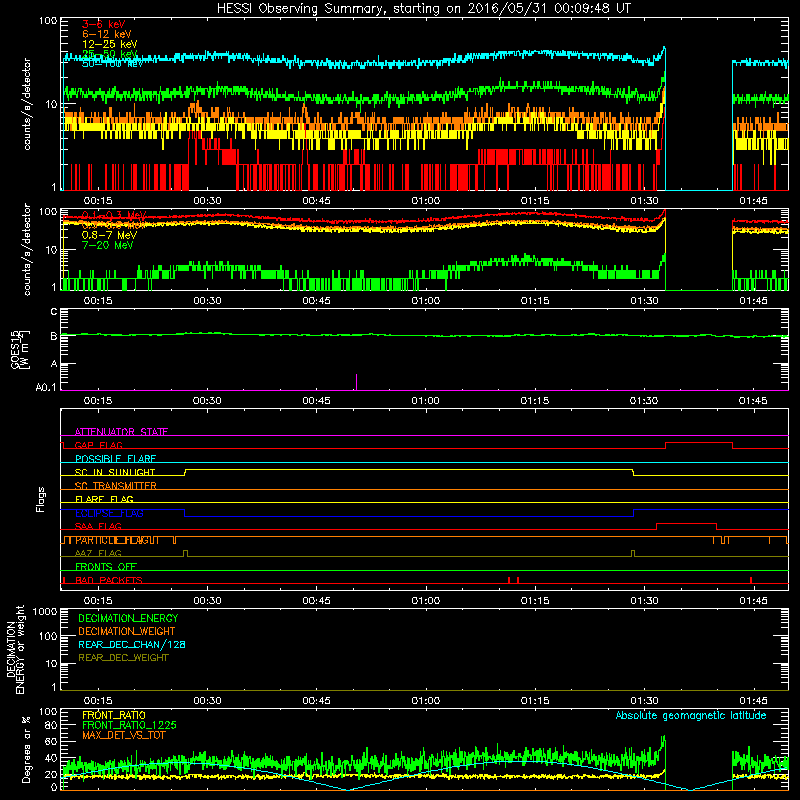Viewport: 800px width, 800px height.
Task: Select the SC_TRANSMITTER flag label
Action: tap(116, 486)
